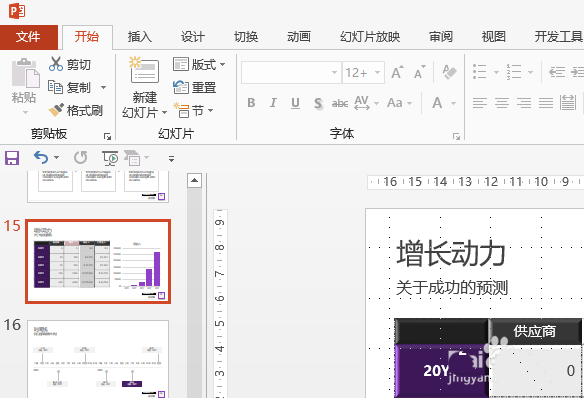584x398 pixels.
Task: Toggle Underline formatting
Action: [x=295, y=103]
